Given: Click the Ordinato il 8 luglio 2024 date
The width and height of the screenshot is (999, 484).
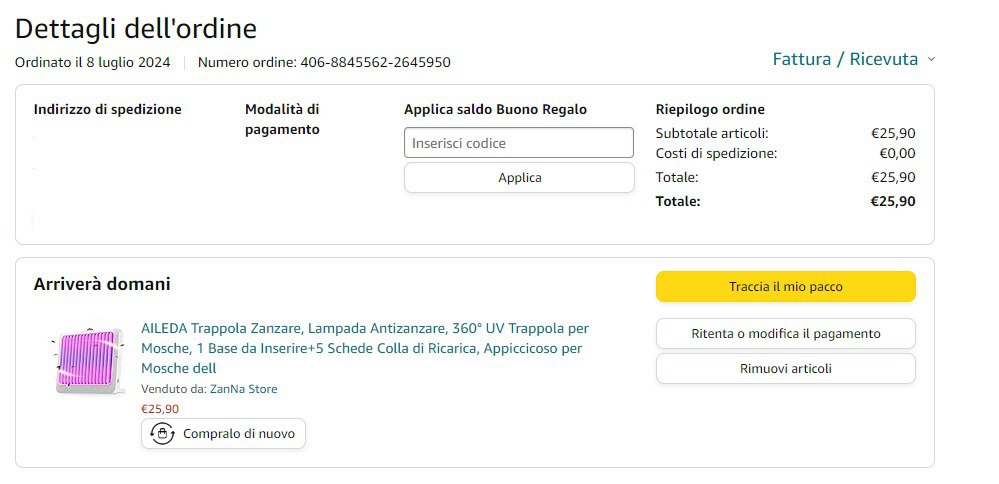Looking at the screenshot, I should click(92, 62).
